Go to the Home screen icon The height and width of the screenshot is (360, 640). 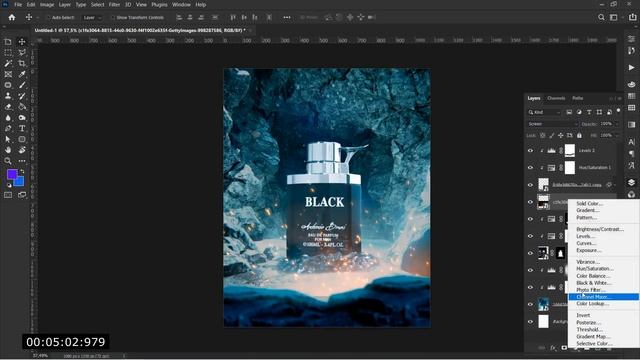coord(12,17)
